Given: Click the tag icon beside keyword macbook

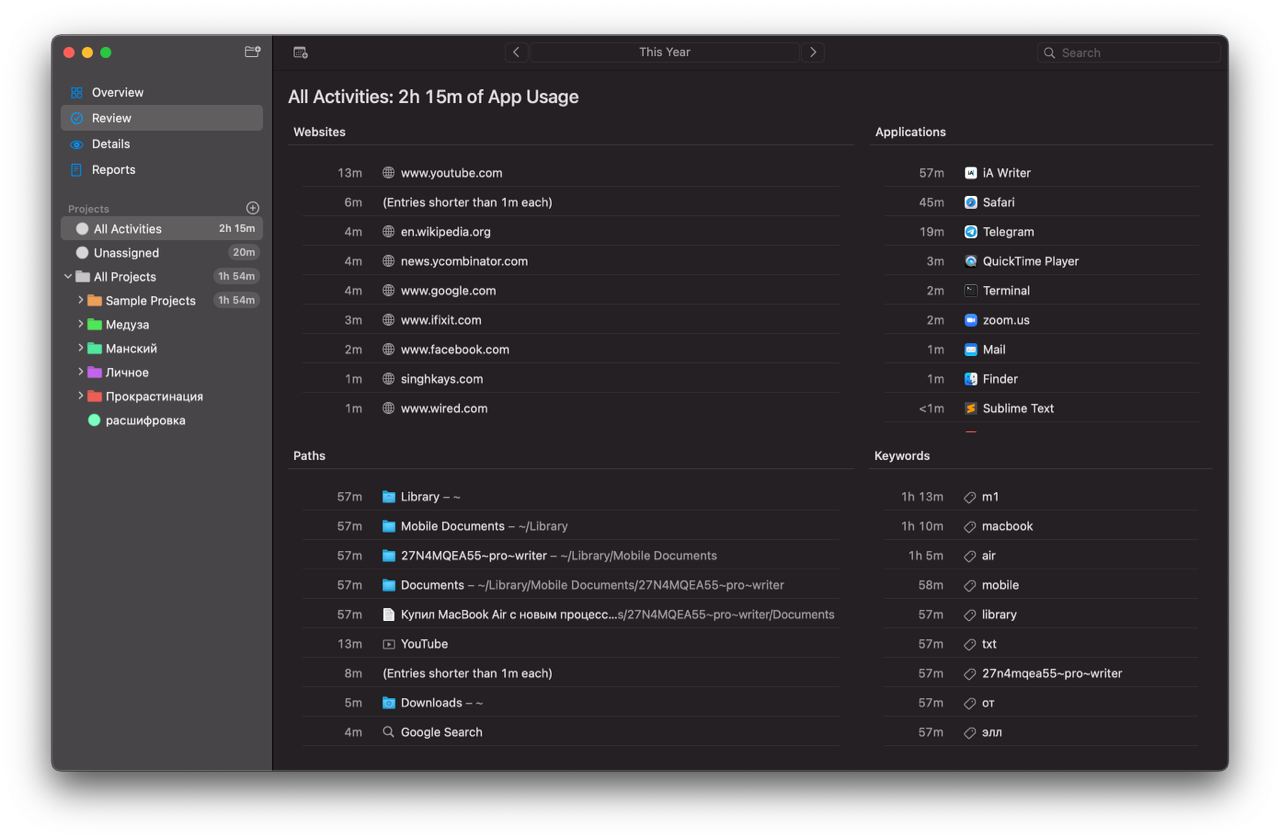Looking at the screenshot, I should click(x=969, y=526).
